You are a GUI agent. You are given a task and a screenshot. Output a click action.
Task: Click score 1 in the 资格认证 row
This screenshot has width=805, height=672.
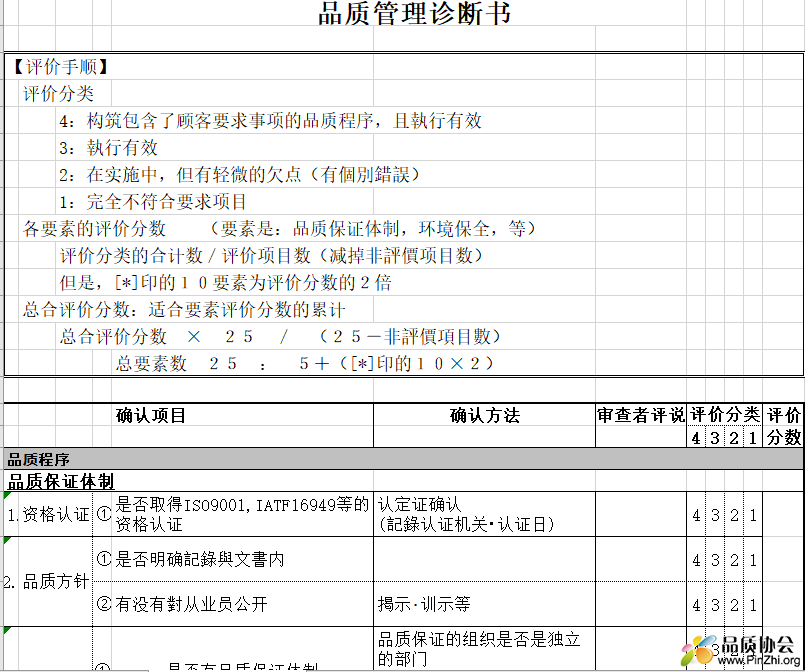pos(753,515)
